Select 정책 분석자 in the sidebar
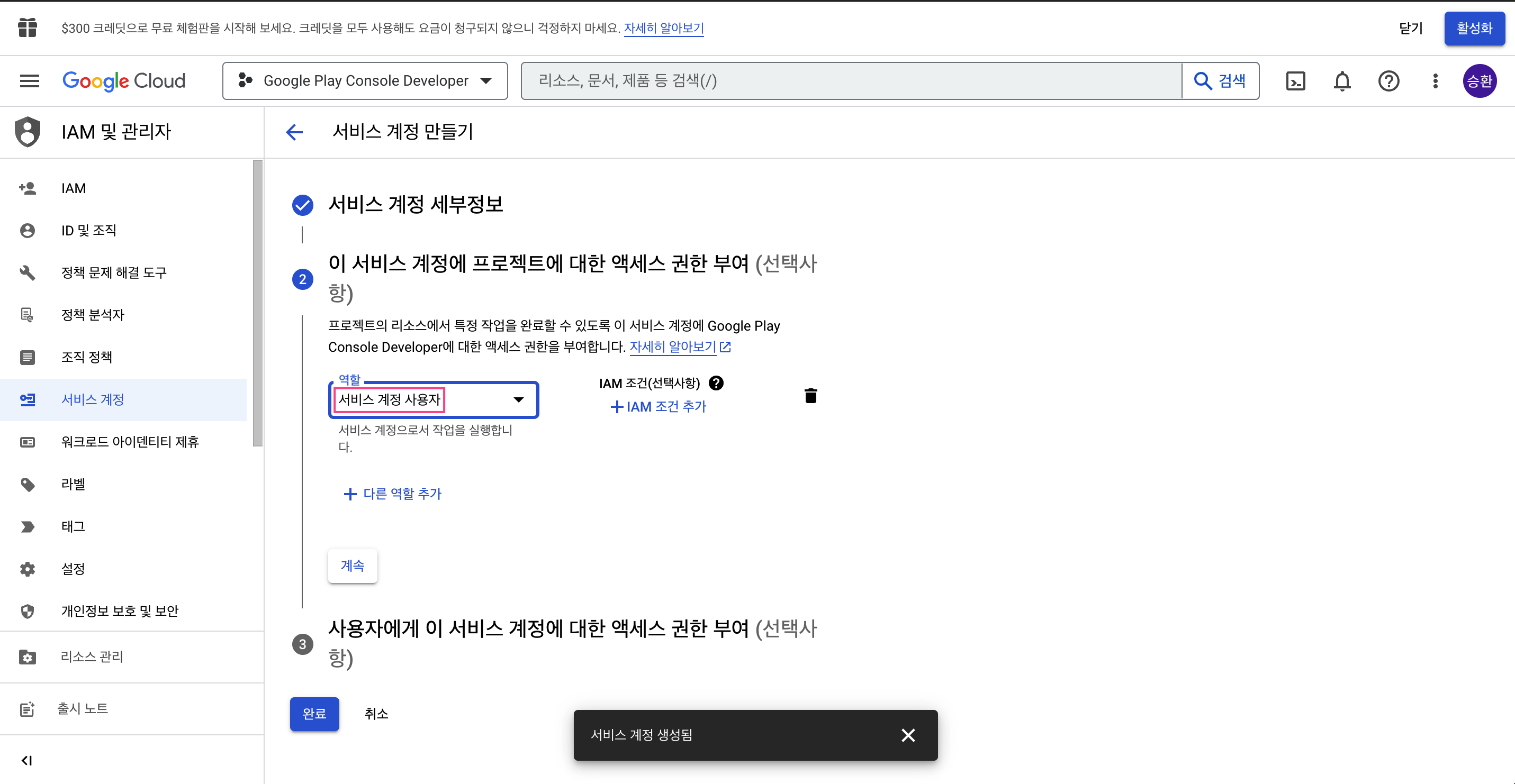This screenshot has width=1515, height=784. pos(92,314)
